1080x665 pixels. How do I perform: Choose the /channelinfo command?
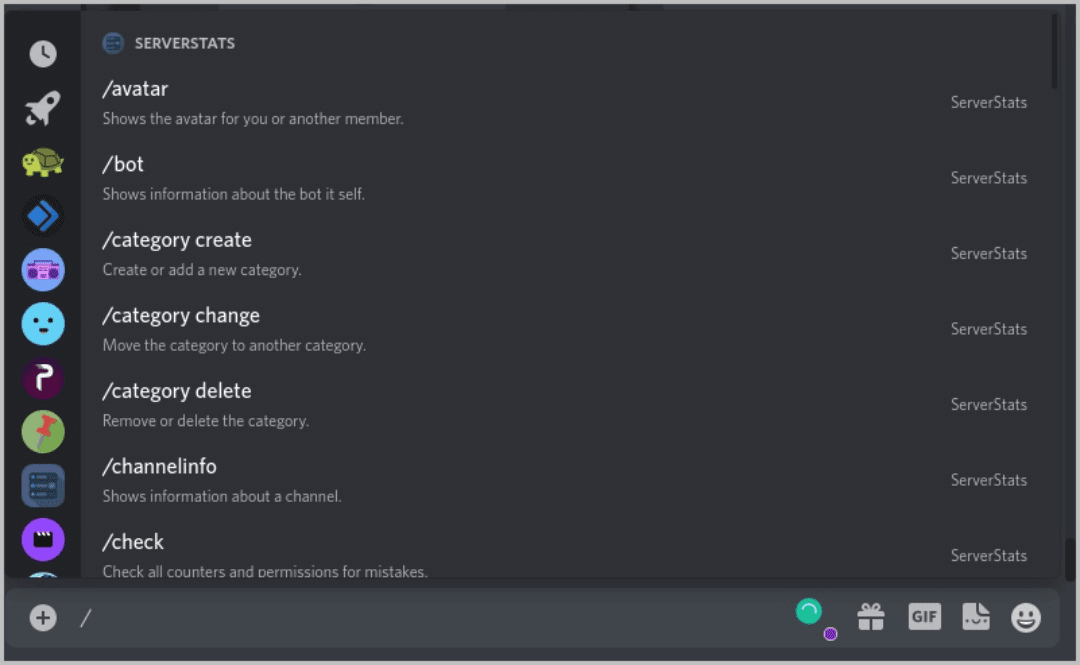(159, 467)
